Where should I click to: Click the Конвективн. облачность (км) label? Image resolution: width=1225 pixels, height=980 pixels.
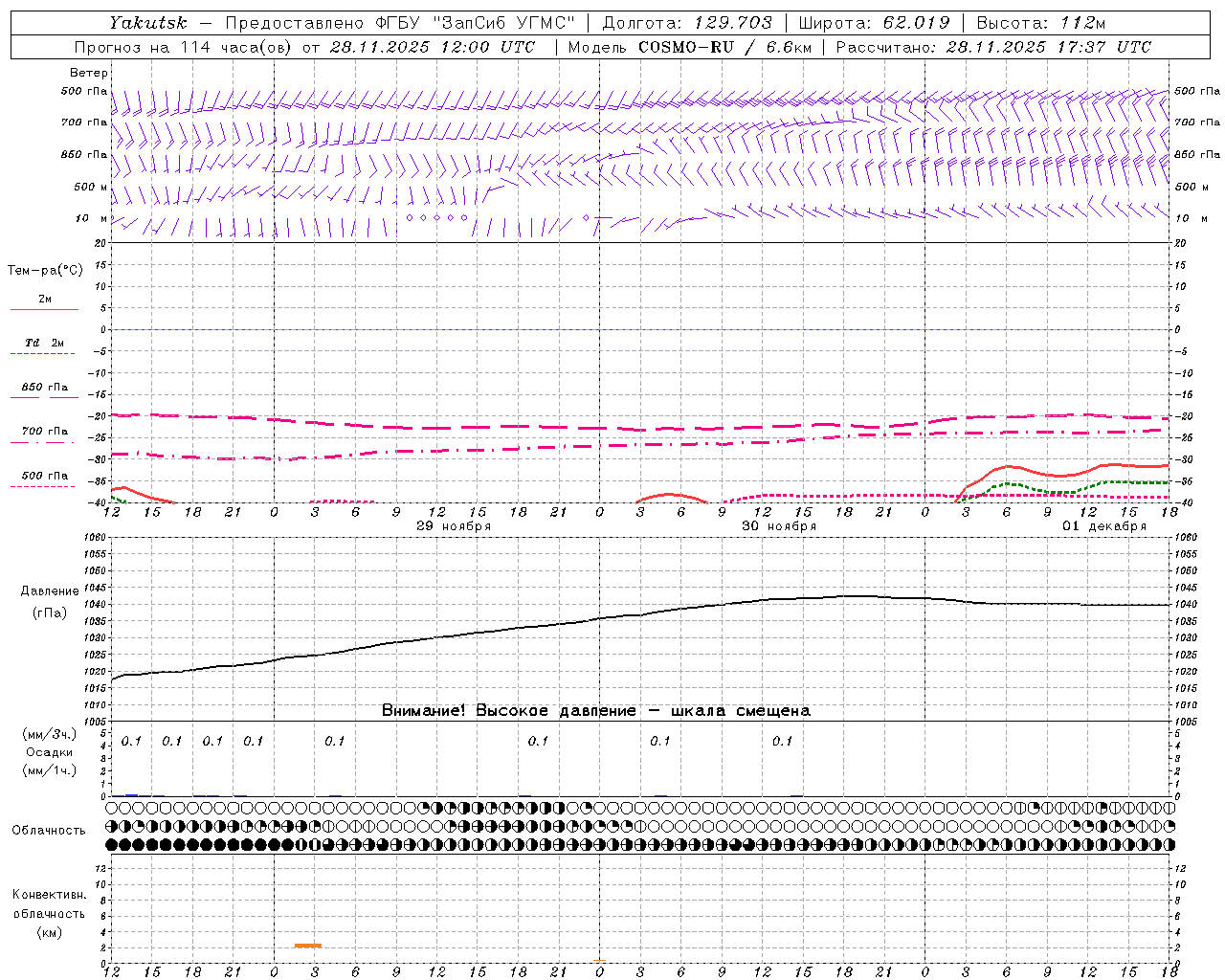coord(49,913)
